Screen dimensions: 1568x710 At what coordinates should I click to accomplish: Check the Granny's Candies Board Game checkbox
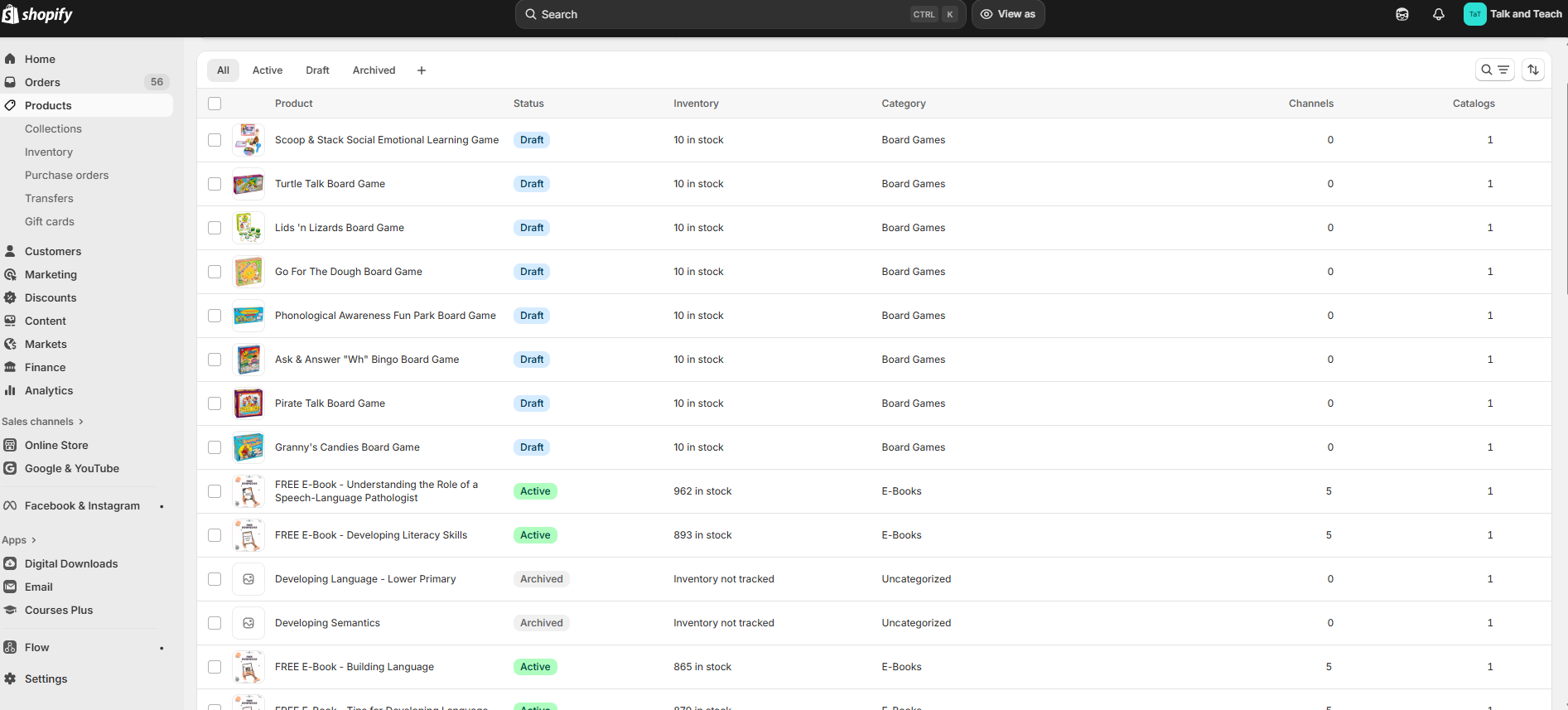pyautogui.click(x=215, y=447)
